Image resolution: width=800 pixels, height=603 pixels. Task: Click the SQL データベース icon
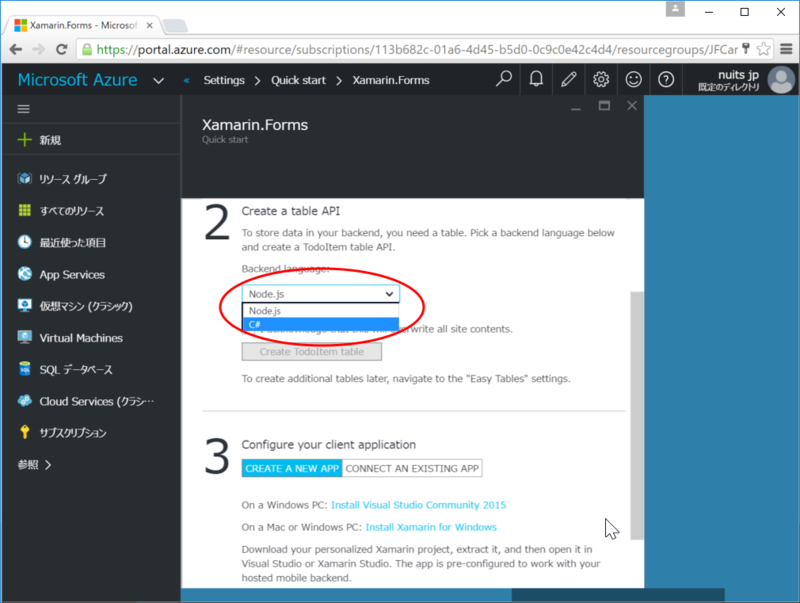coord(24,369)
